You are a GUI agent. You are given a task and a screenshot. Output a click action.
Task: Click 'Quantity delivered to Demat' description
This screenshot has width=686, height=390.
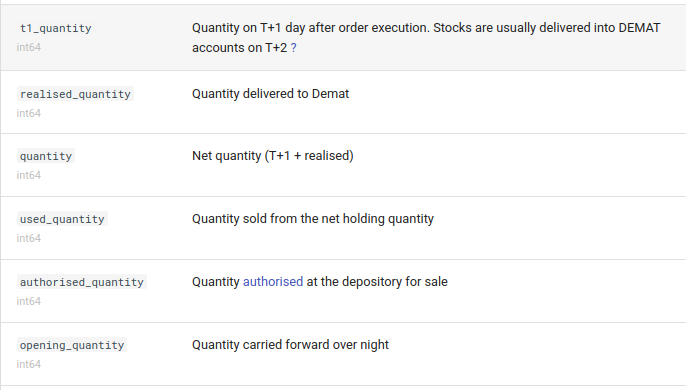coord(270,94)
